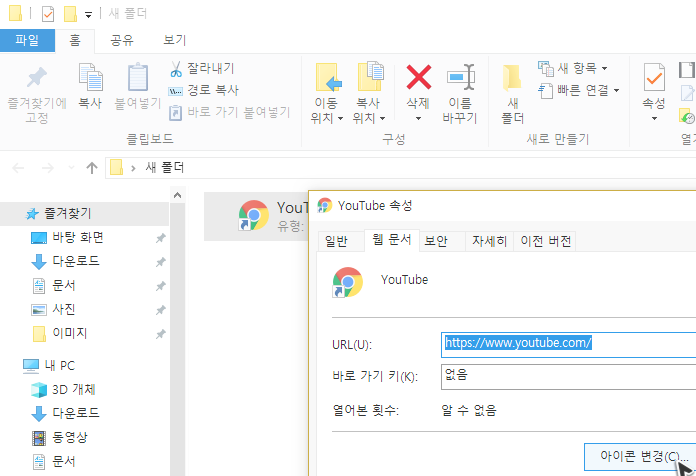The width and height of the screenshot is (696, 476).
Task: Open New item (새 항목) dropdown
Action: (573, 68)
